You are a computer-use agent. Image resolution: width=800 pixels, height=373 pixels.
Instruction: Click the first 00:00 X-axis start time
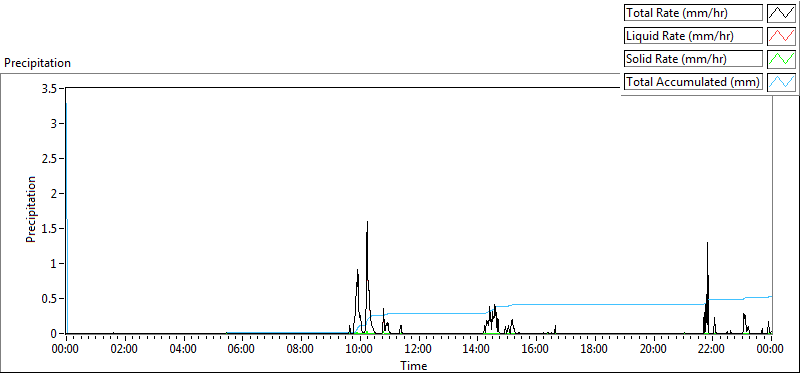[66, 350]
